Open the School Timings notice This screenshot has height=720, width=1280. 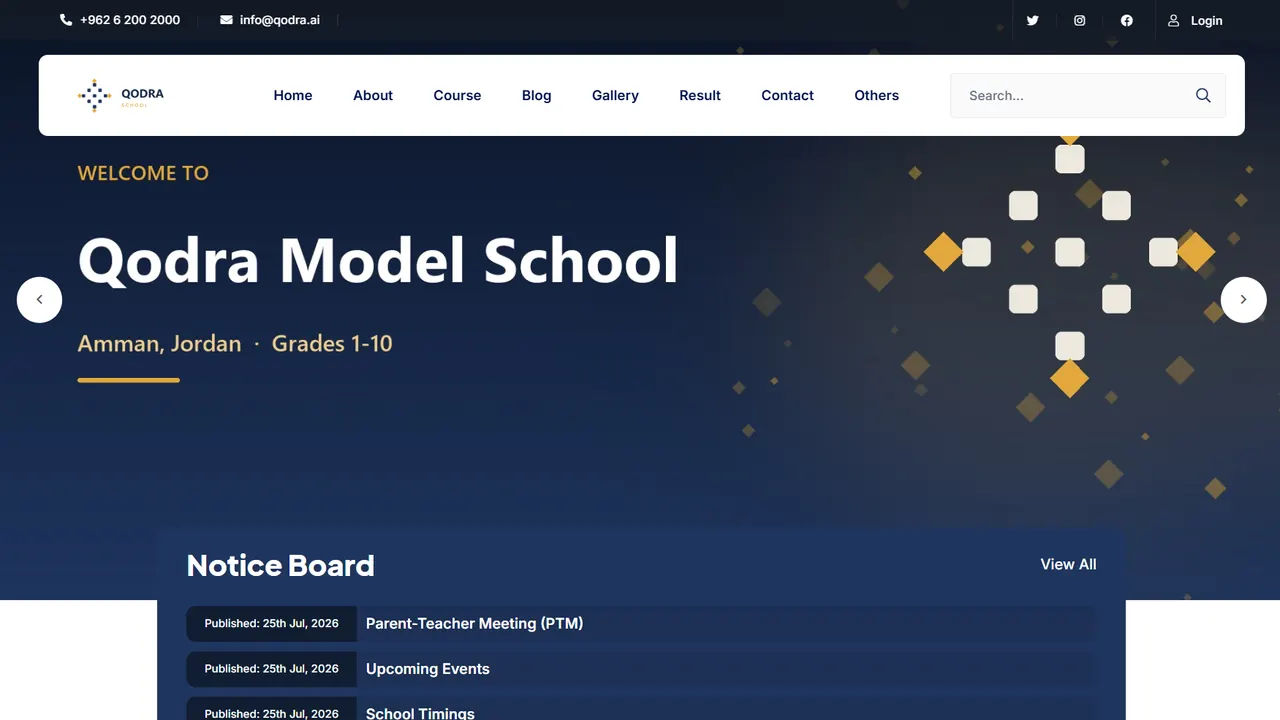point(420,713)
